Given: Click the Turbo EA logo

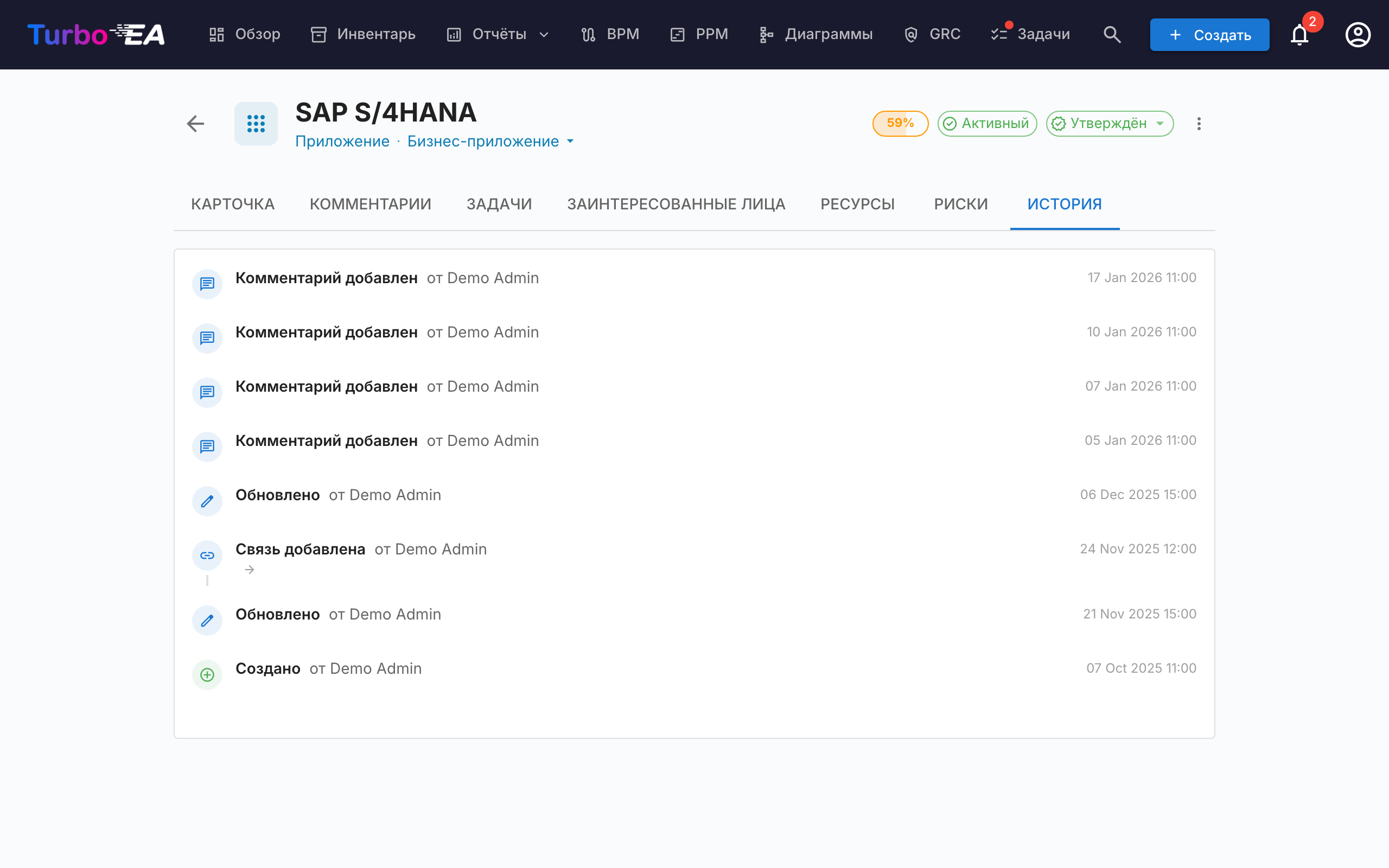Looking at the screenshot, I should pyautogui.click(x=97, y=34).
